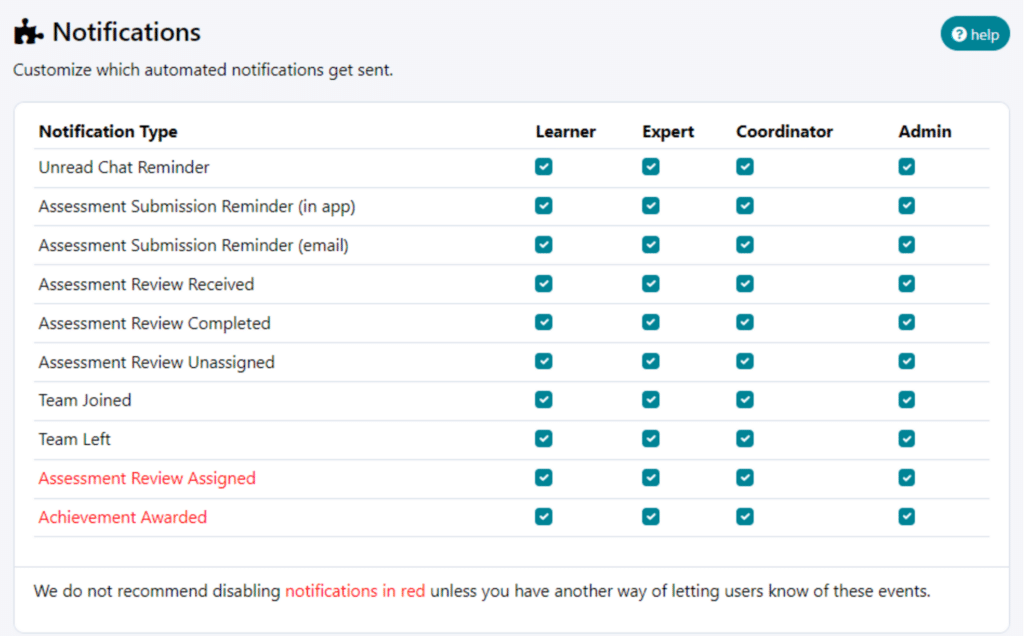Click the Assessment Review Assigned red label
The height and width of the screenshot is (636, 1024).
coord(147,479)
